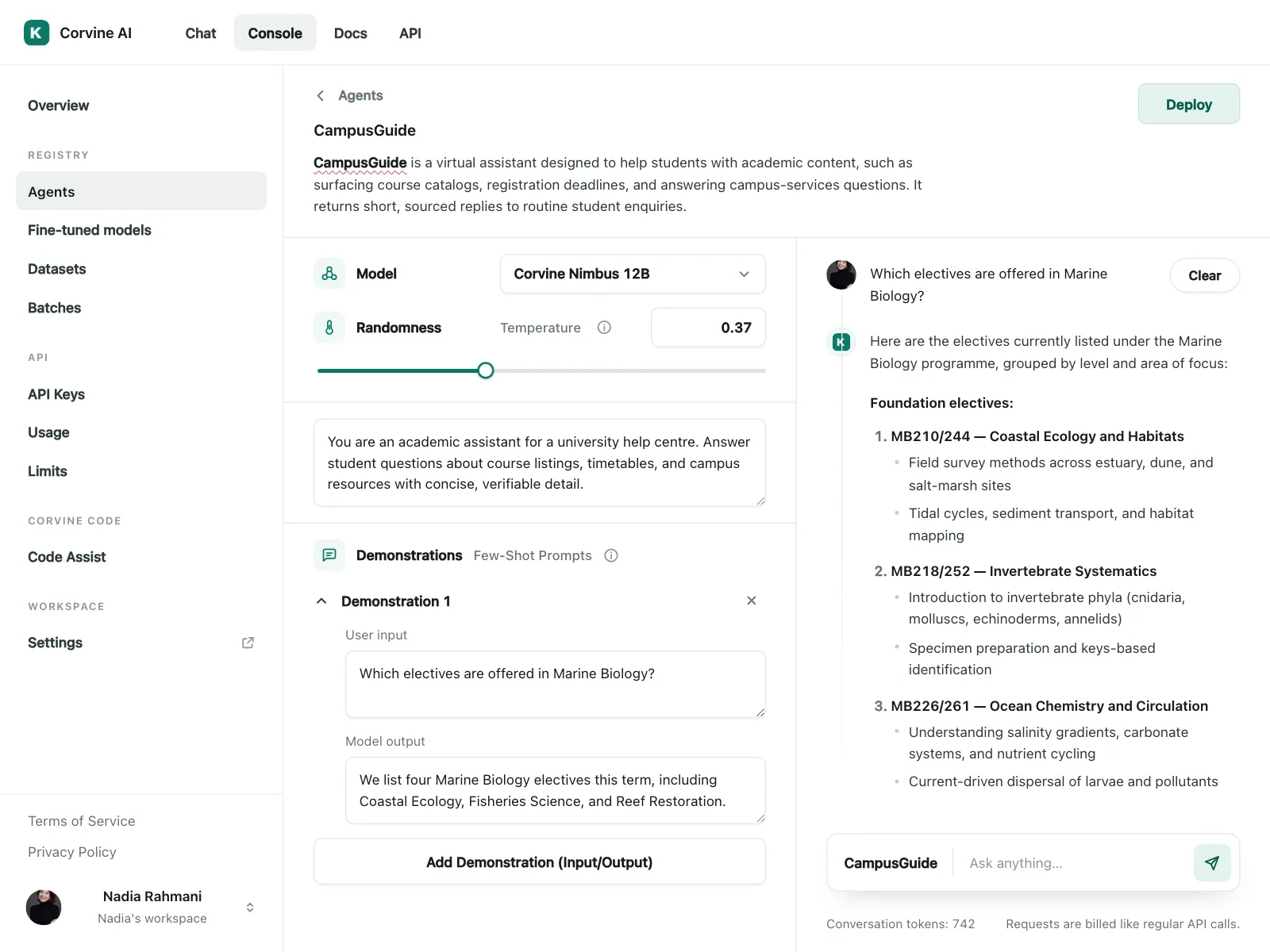Collapse Demonstration 1 section
The height and width of the screenshot is (952, 1270).
(321, 601)
